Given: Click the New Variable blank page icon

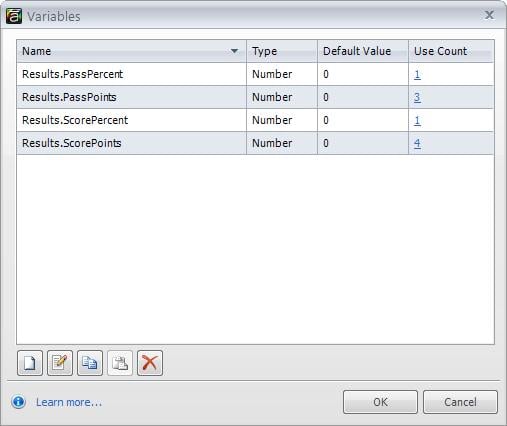Looking at the screenshot, I should (30, 363).
